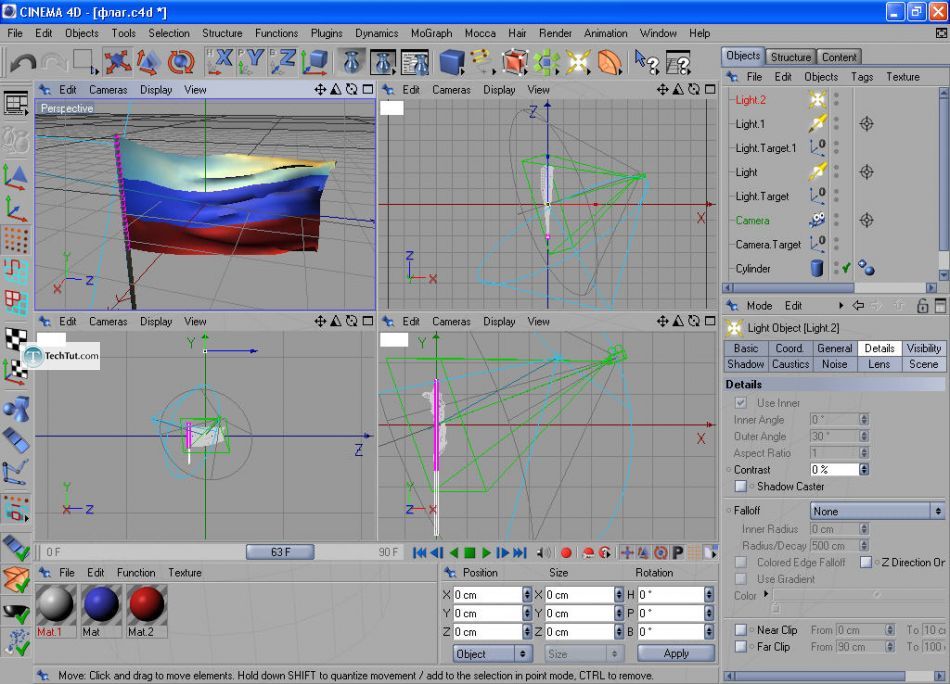Click Rotation H stepper arrows
Viewport: 950px width, 684px height.
pos(709,595)
